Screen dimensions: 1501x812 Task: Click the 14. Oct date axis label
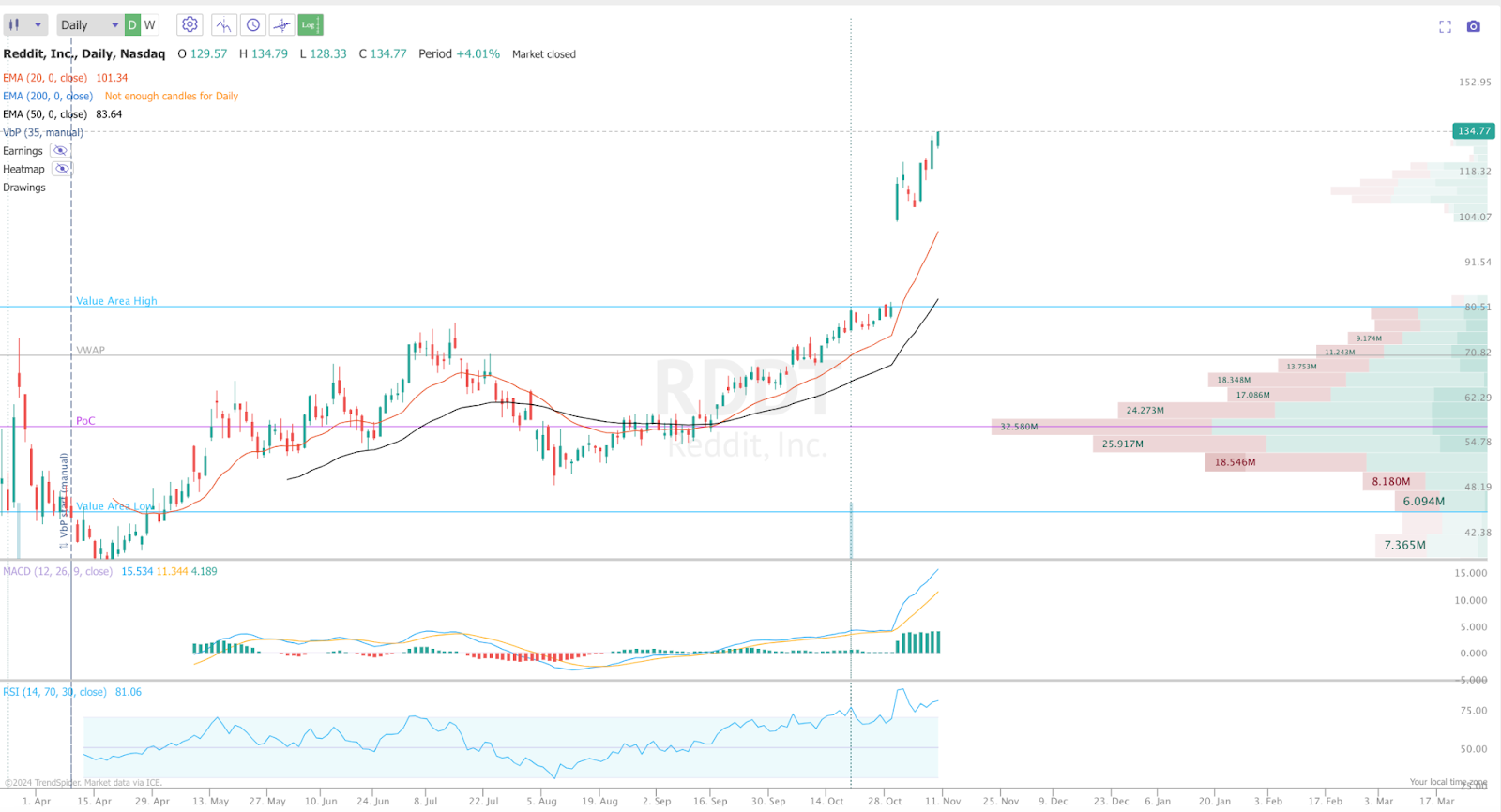click(x=826, y=801)
